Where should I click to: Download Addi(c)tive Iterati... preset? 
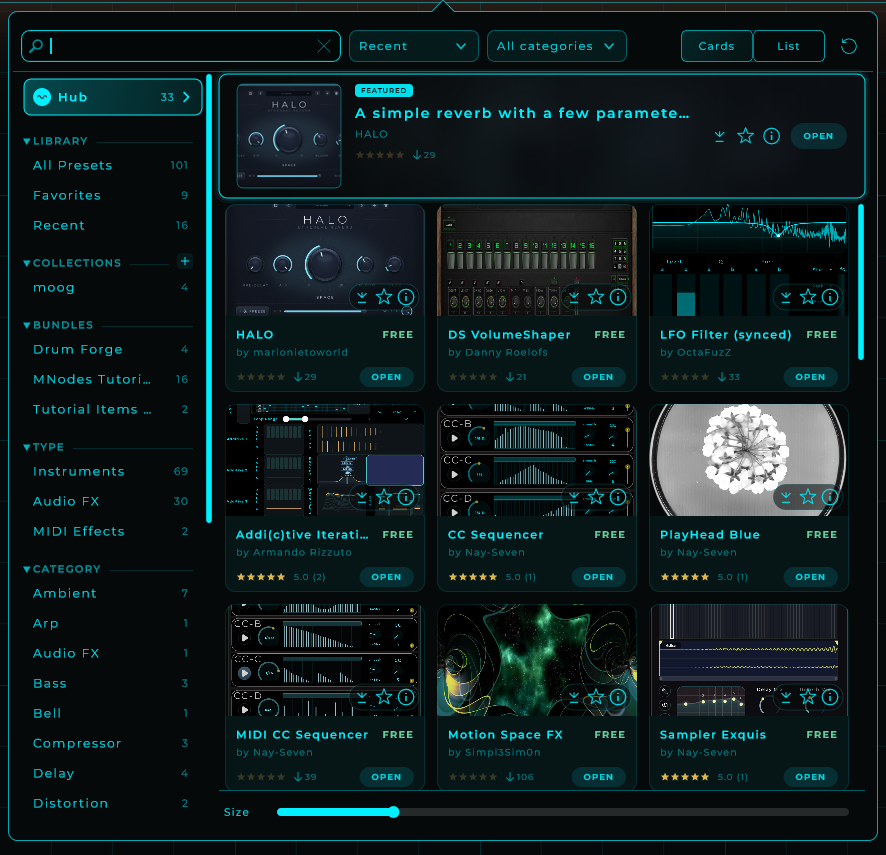[x=362, y=497]
